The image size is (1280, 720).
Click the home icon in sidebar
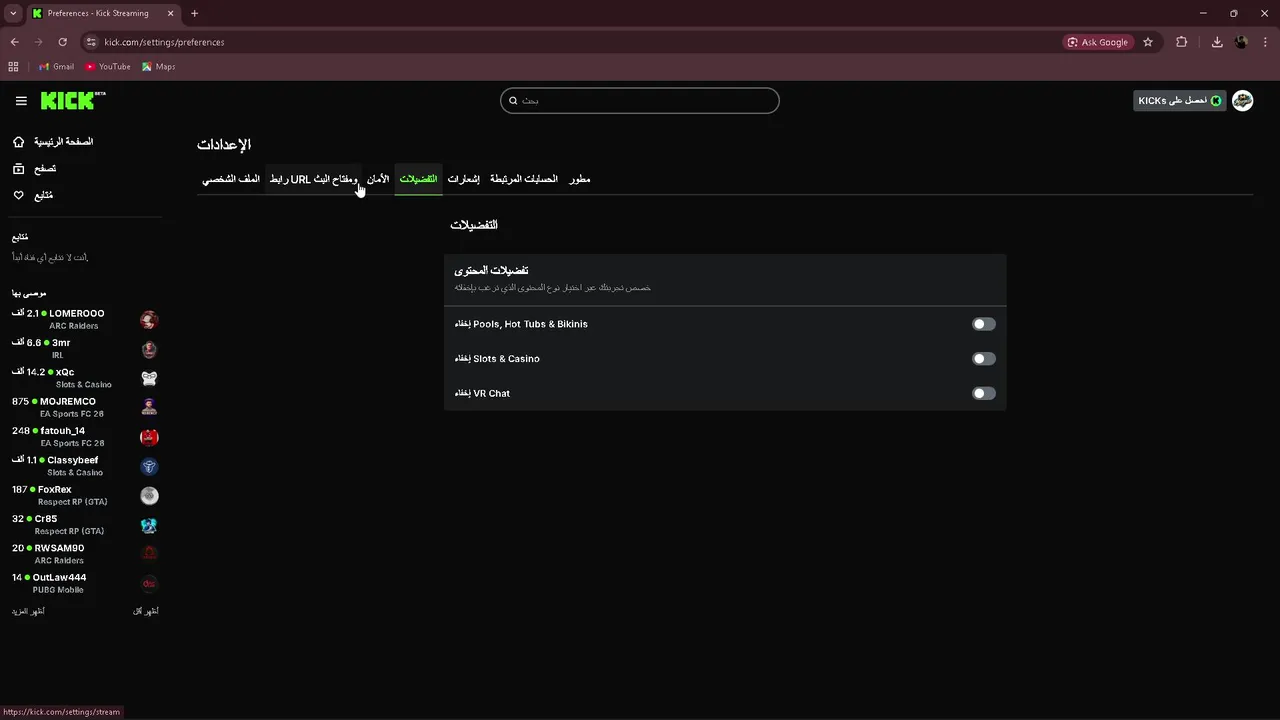coord(19,142)
